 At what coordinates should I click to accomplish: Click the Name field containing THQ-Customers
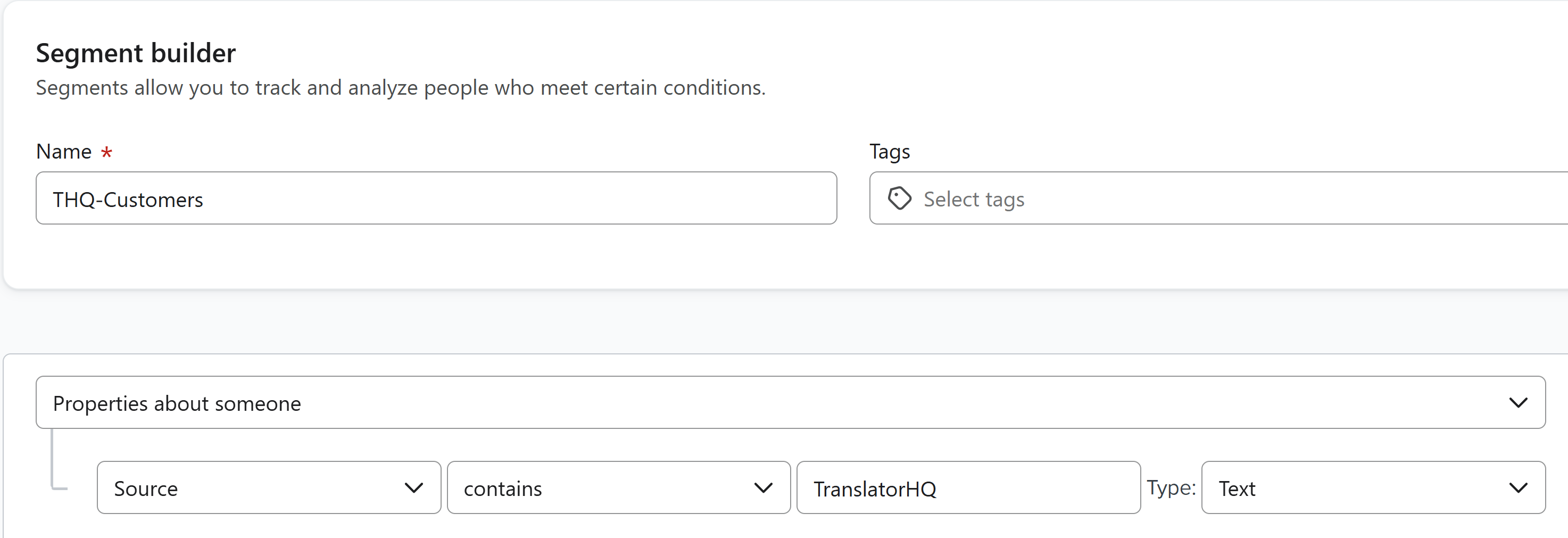[x=436, y=198]
